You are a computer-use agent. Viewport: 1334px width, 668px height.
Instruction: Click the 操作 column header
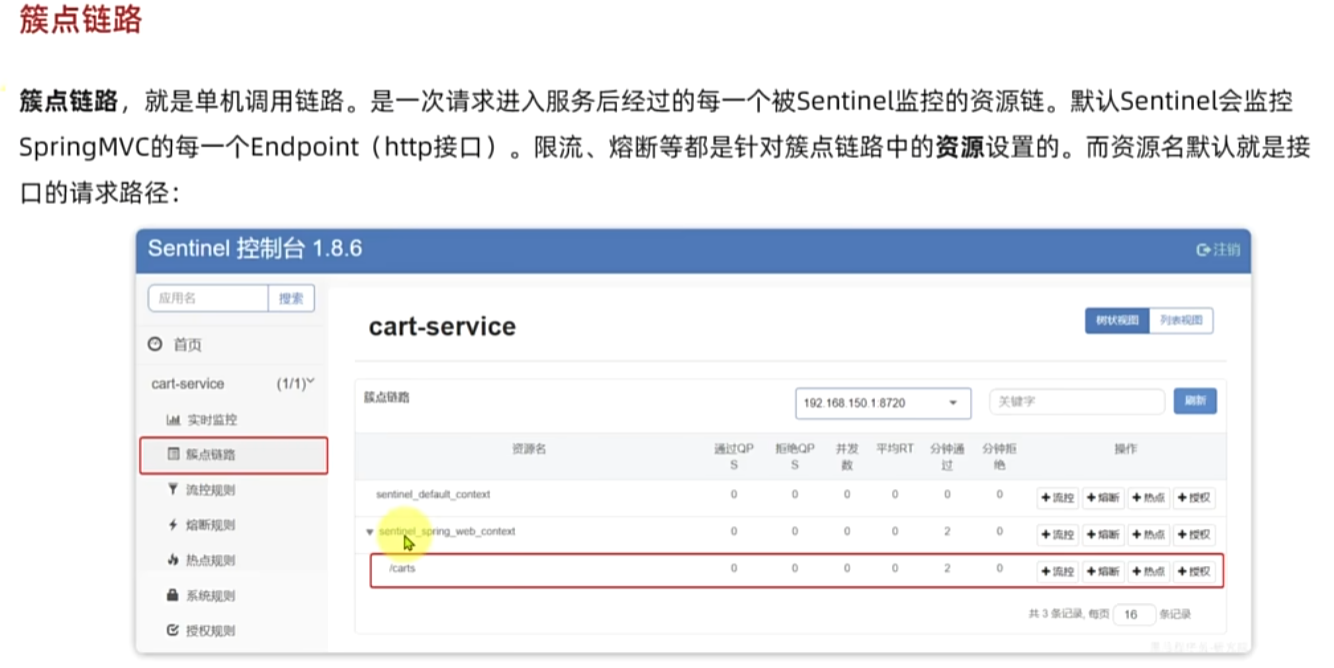(1125, 449)
